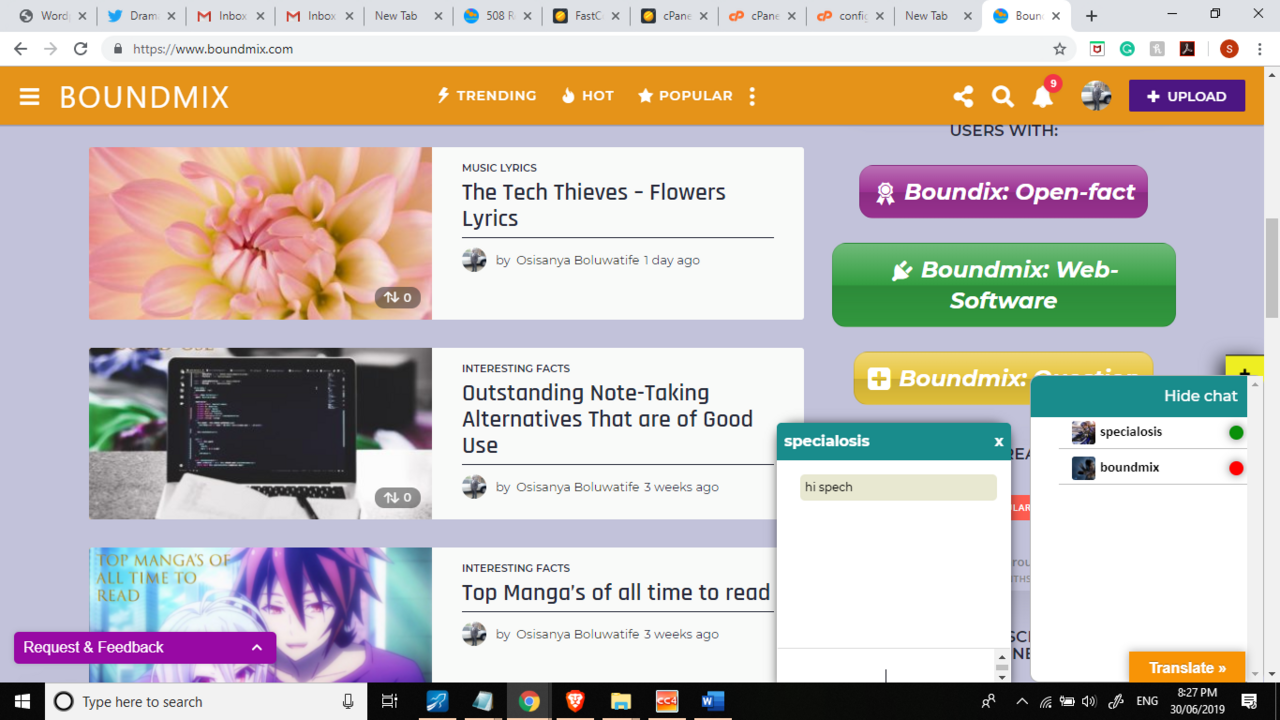Viewport: 1280px width, 720px height.
Task: Click the BOUNDMIX site logo
Action: [x=144, y=97]
